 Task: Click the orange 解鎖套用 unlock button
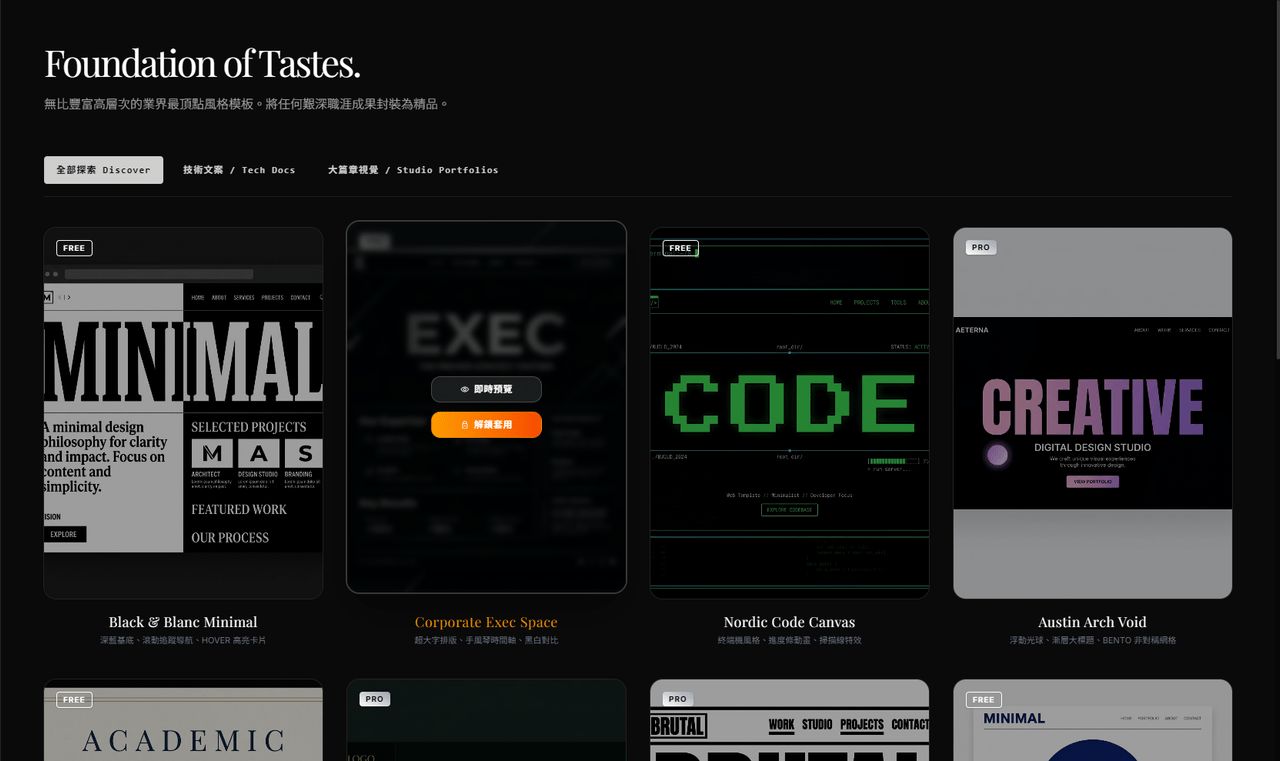tap(486, 425)
